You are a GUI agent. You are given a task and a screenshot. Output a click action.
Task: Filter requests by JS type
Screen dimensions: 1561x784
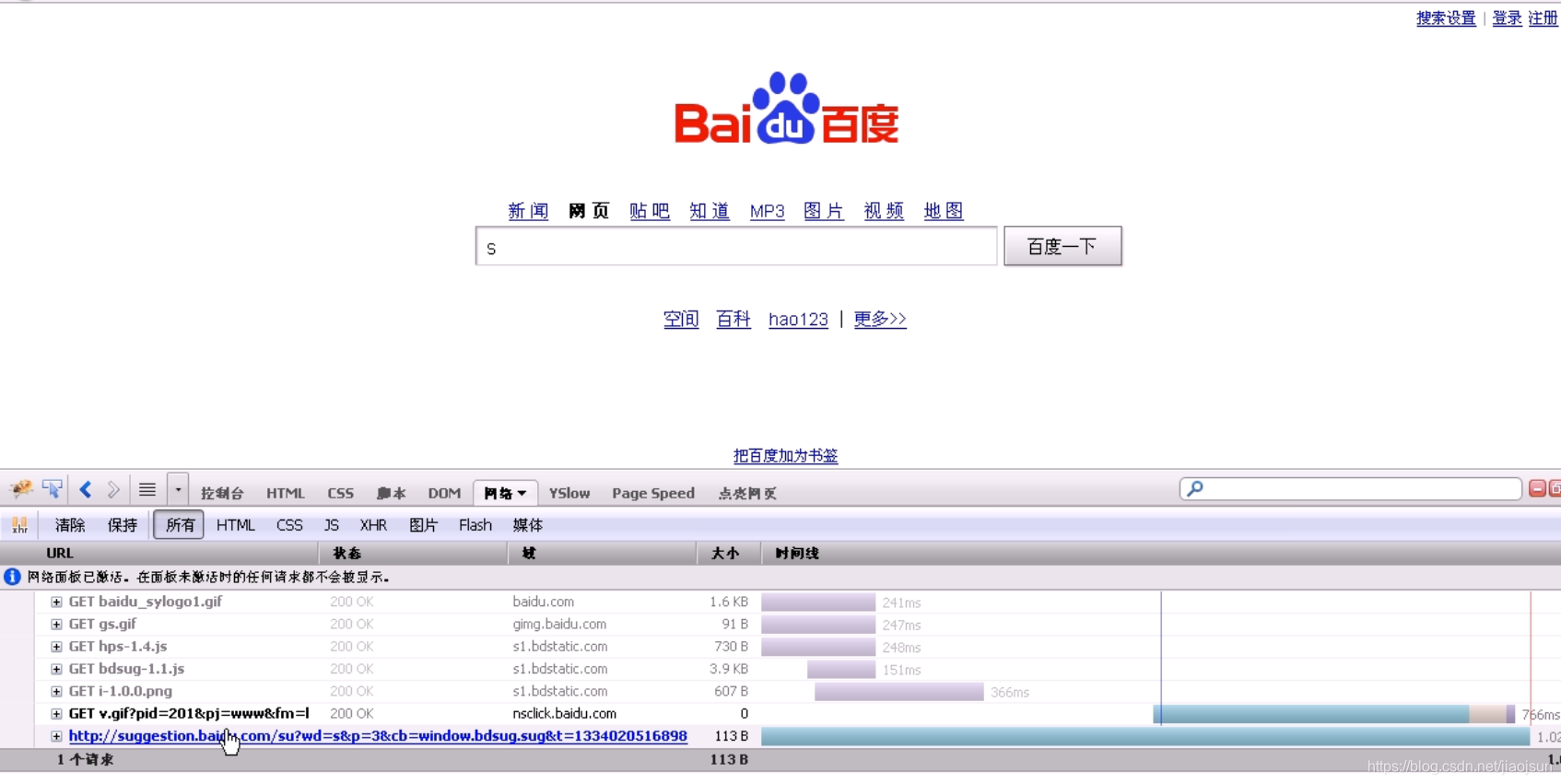(332, 525)
